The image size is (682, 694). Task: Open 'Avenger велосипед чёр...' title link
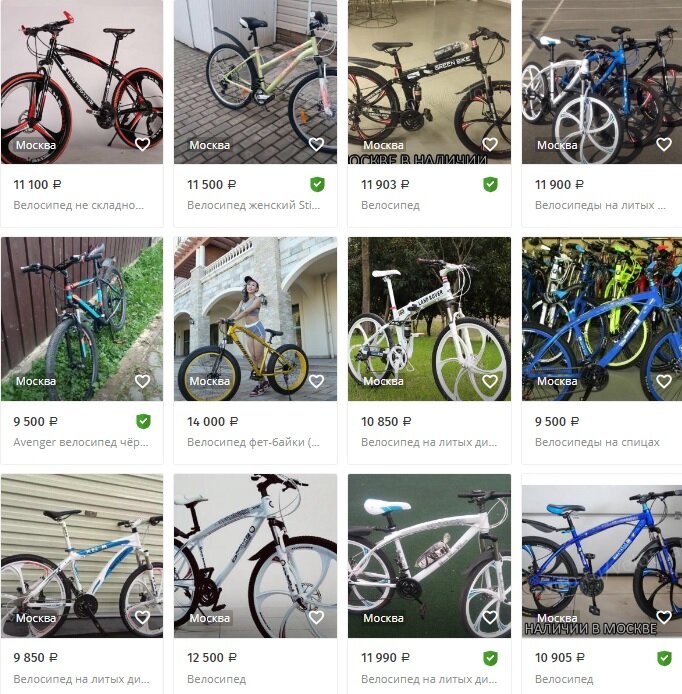[x=81, y=442]
